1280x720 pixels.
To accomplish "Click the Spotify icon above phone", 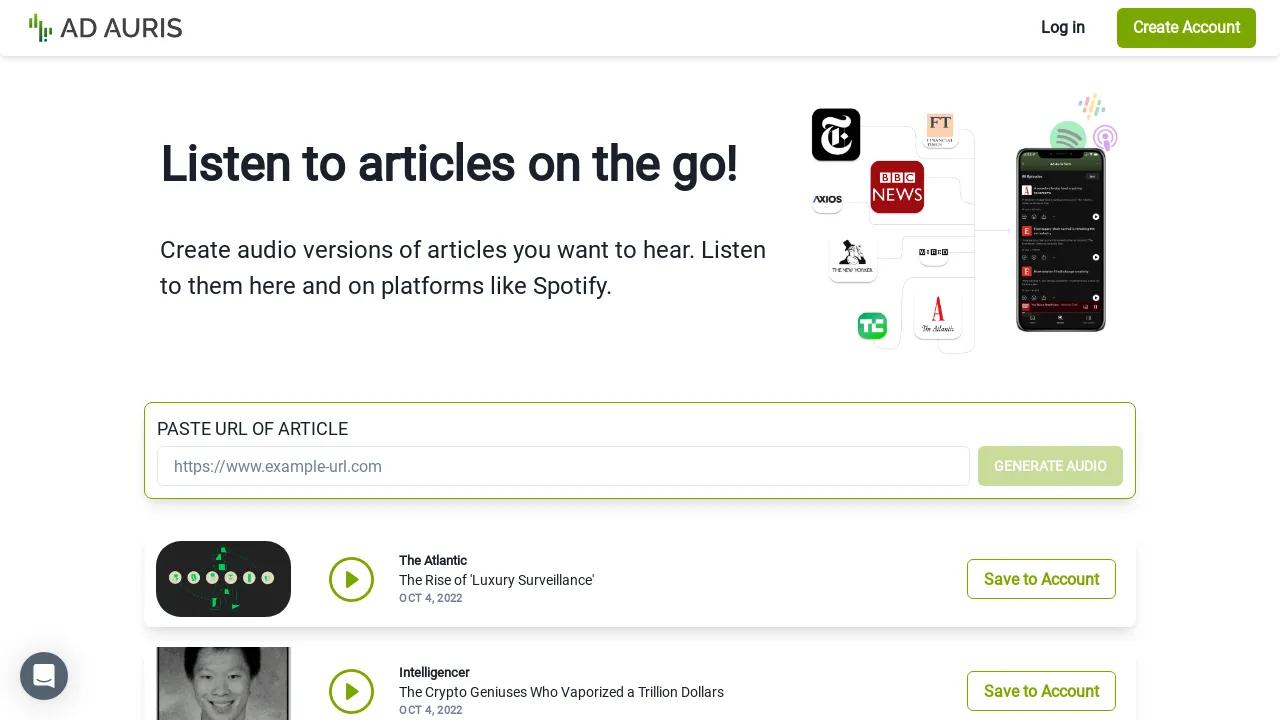I will pos(1068,137).
